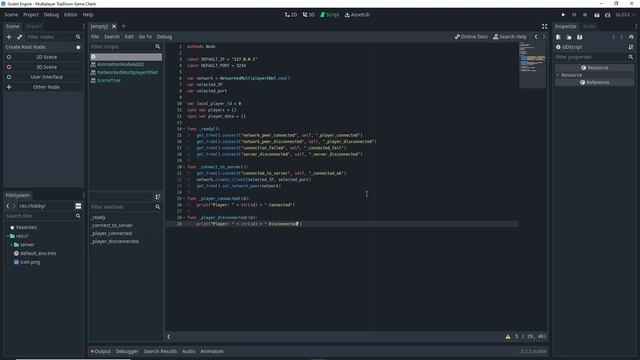Open the script editor File menu
This screenshot has height=360, width=640.
click(95, 37)
